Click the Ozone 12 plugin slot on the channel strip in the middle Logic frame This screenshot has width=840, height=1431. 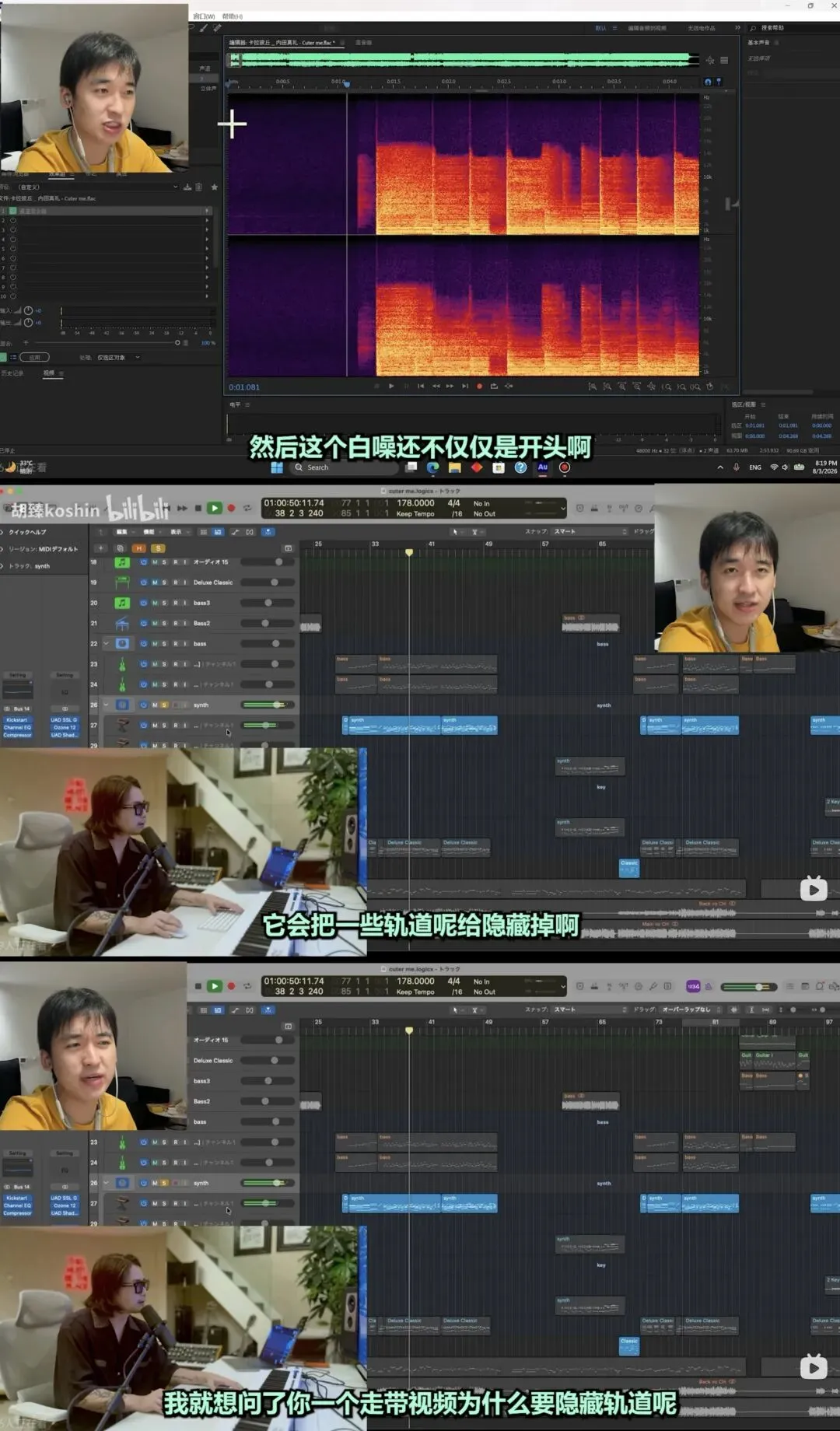[64, 727]
